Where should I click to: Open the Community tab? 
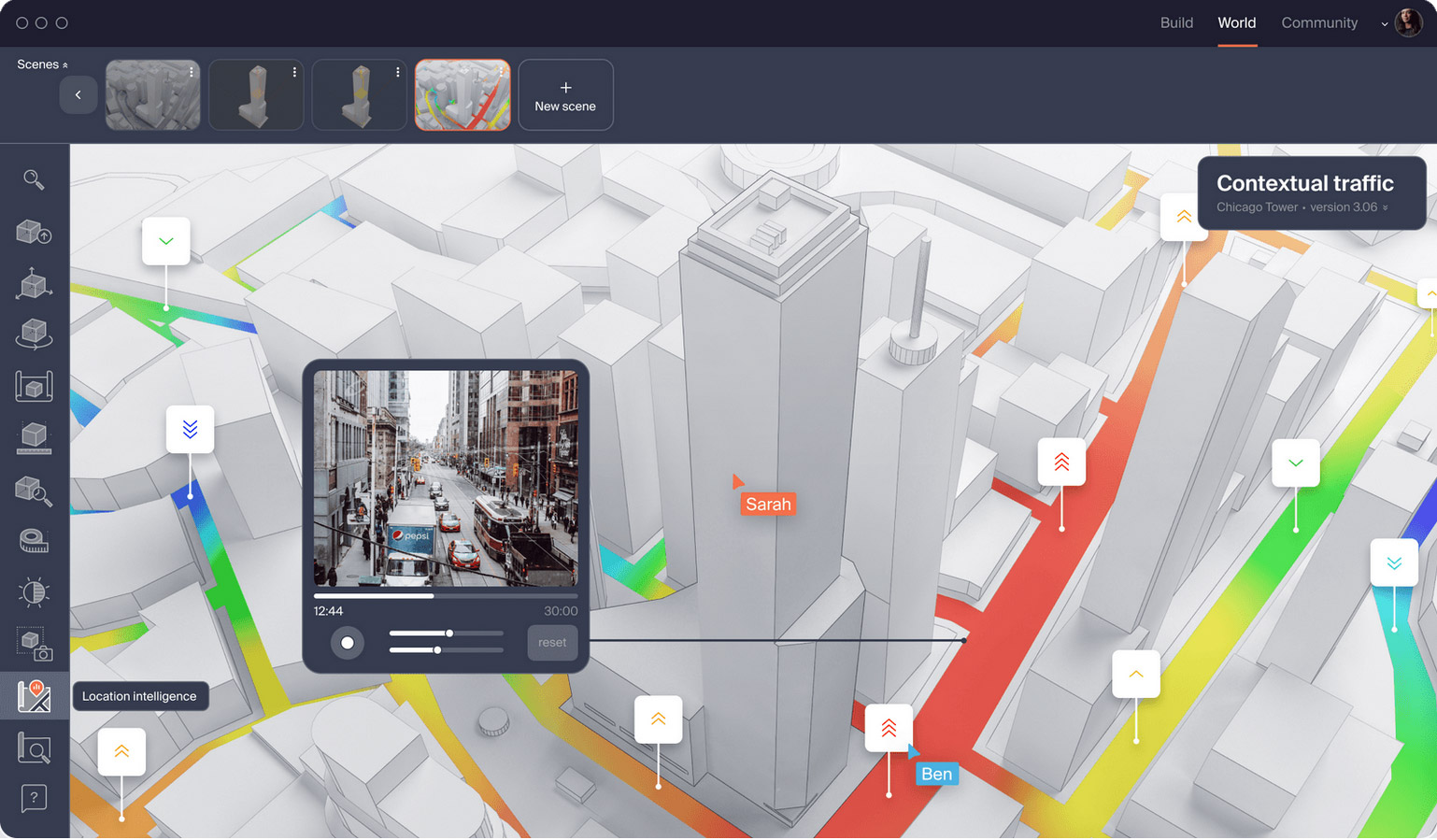click(x=1318, y=22)
